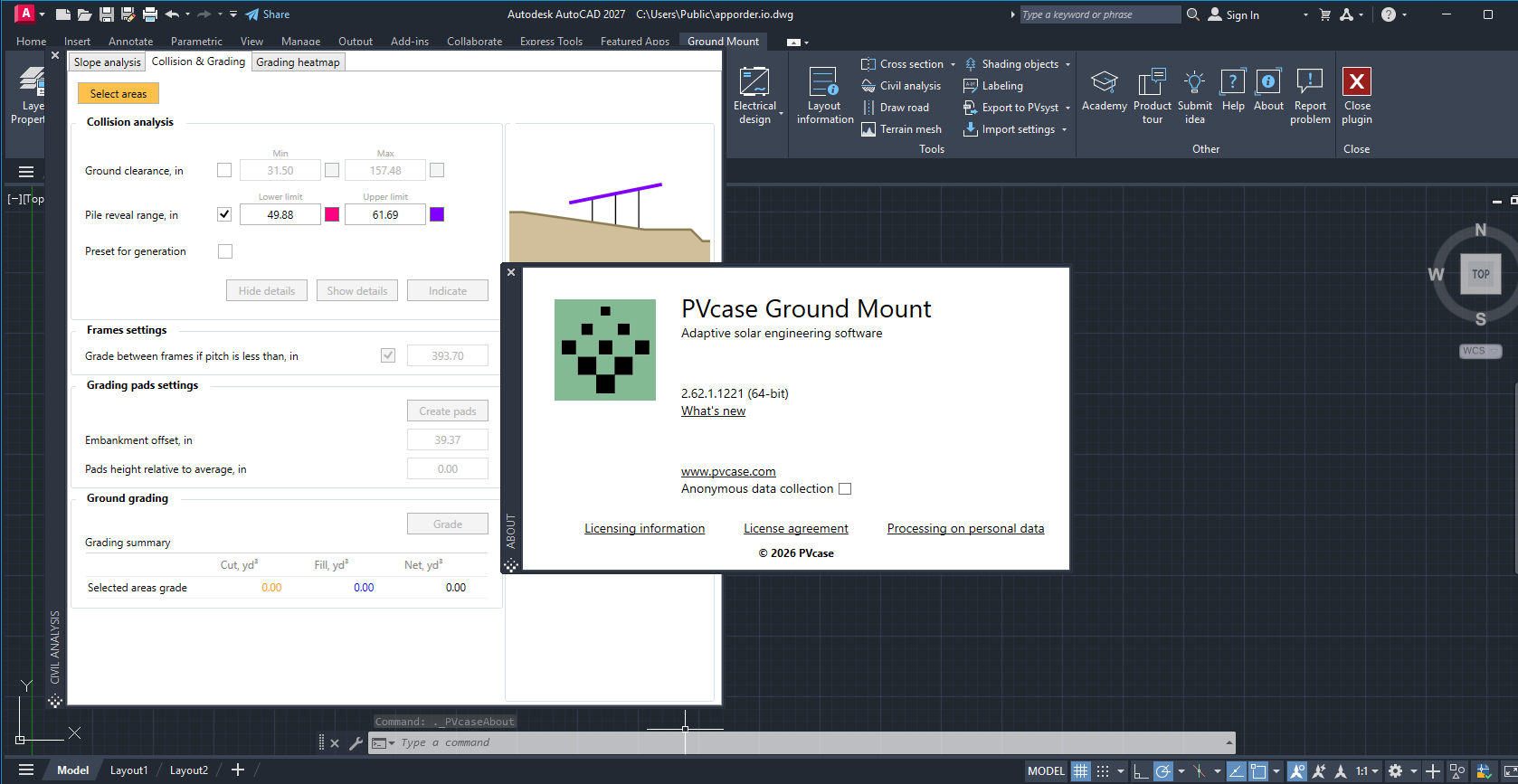Expand the Shading objects dropdown arrow

click(1067, 65)
